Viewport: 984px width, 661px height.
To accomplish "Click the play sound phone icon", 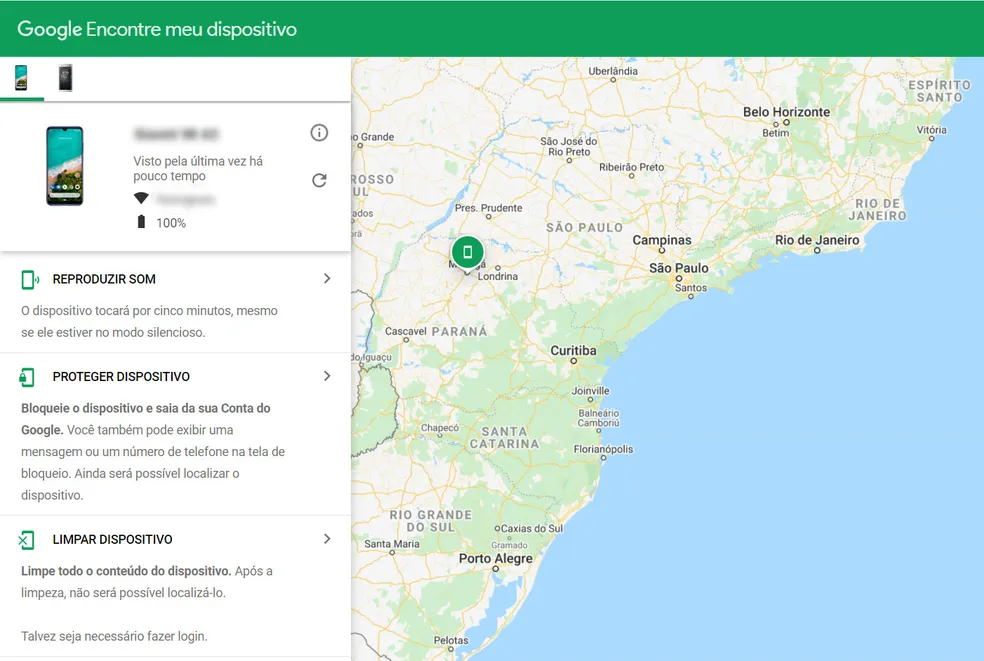I will (x=29, y=279).
